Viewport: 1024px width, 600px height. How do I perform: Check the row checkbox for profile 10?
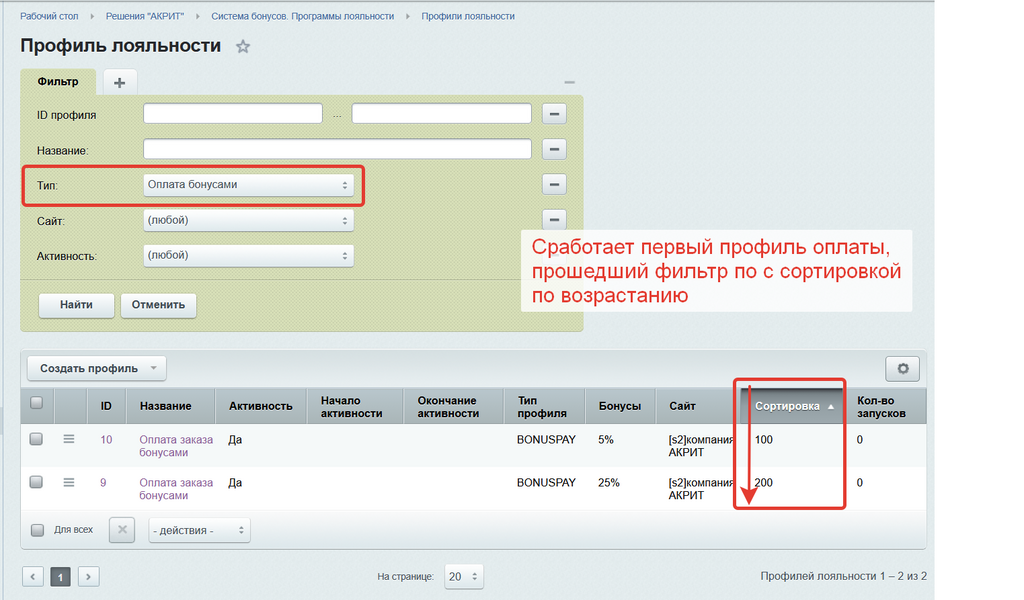click(36, 439)
